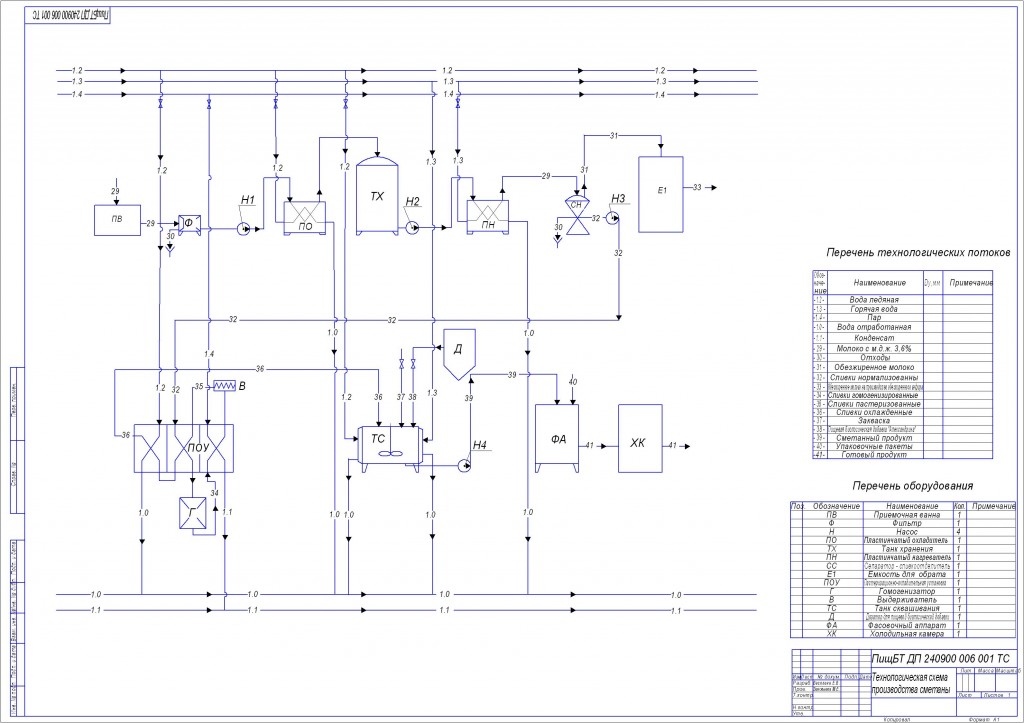Click the 'Перечень технологических потоков' heading
This screenshot has height=723, width=1024.
(x=918, y=252)
